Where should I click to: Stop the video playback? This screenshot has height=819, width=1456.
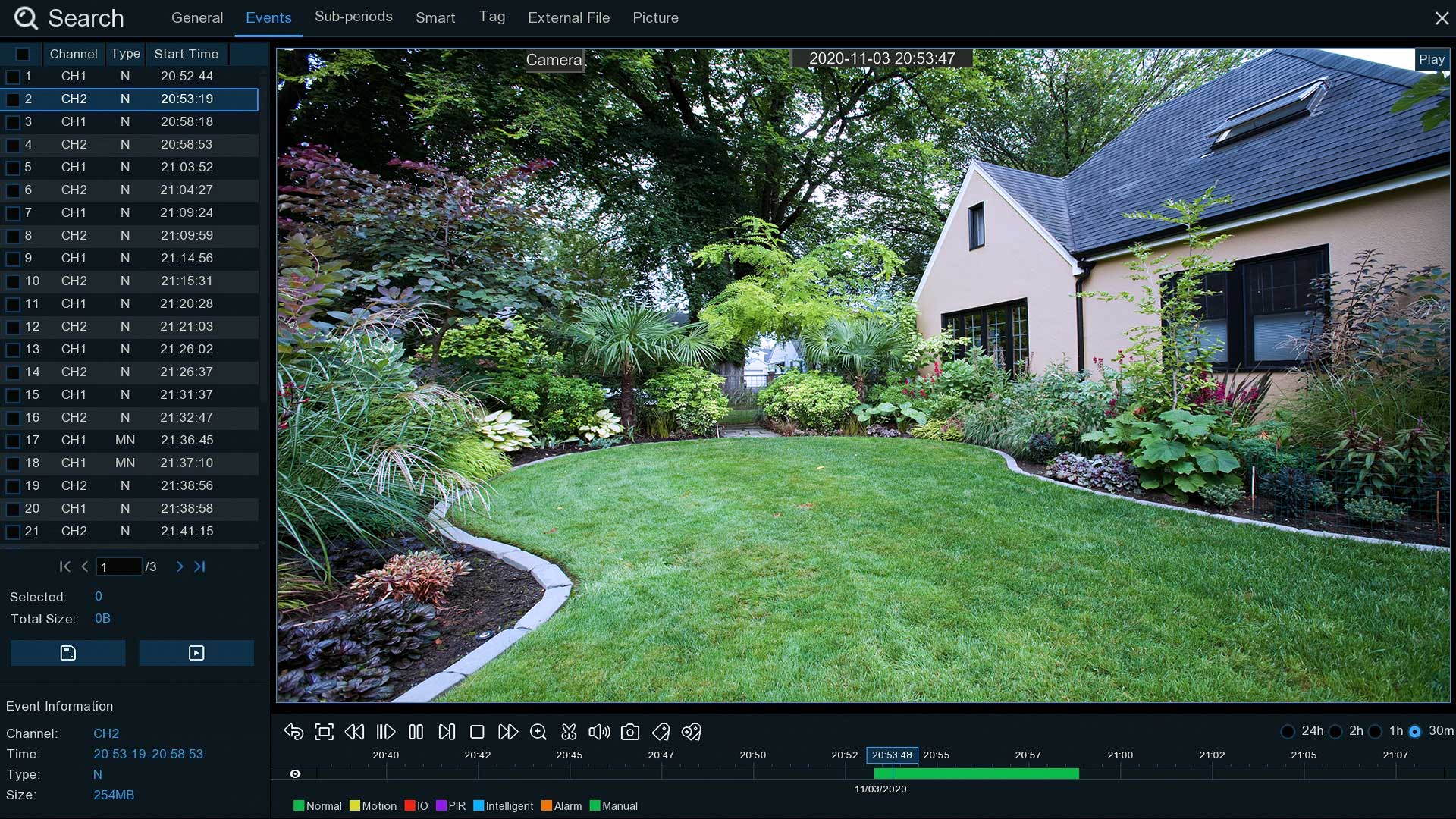click(477, 732)
